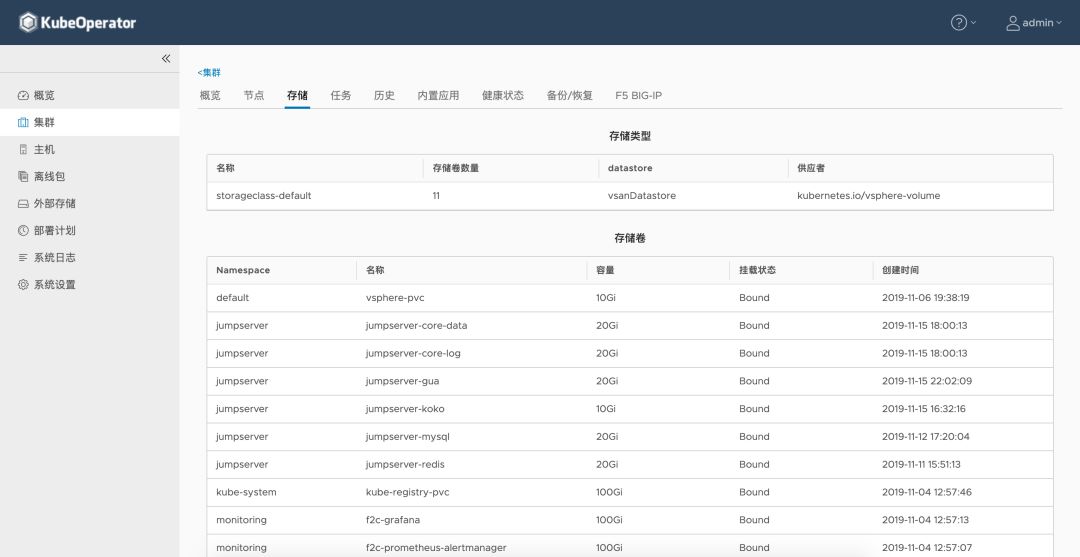Click timestamp 2019-11-06 19:38:19

(926, 298)
